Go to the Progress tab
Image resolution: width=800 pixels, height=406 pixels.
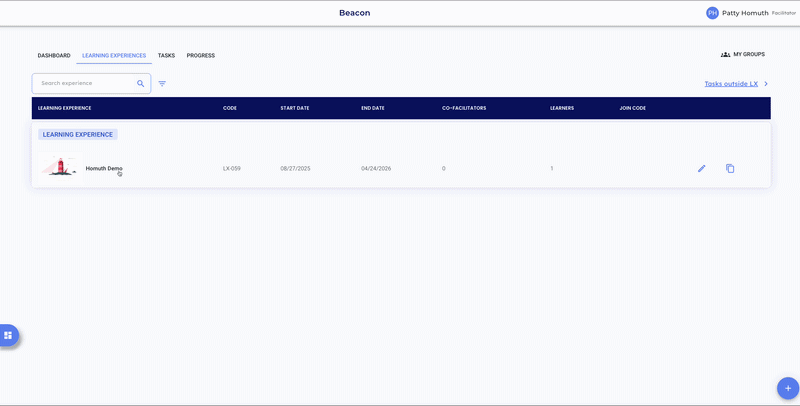(x=200, y=56)
